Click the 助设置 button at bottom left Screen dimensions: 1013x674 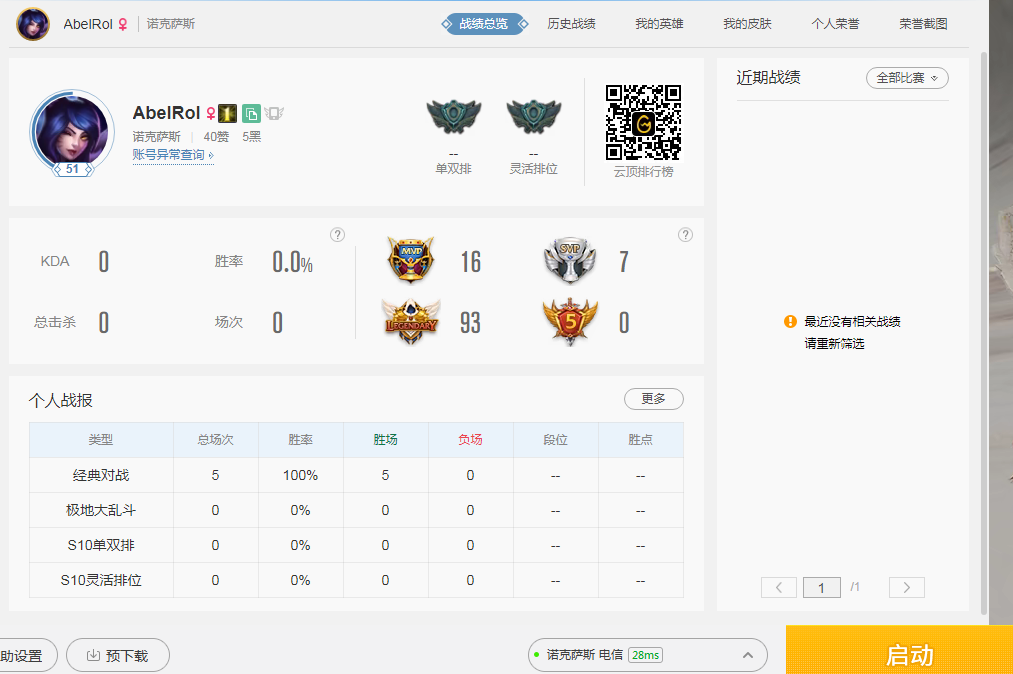[x=26, y=655]
